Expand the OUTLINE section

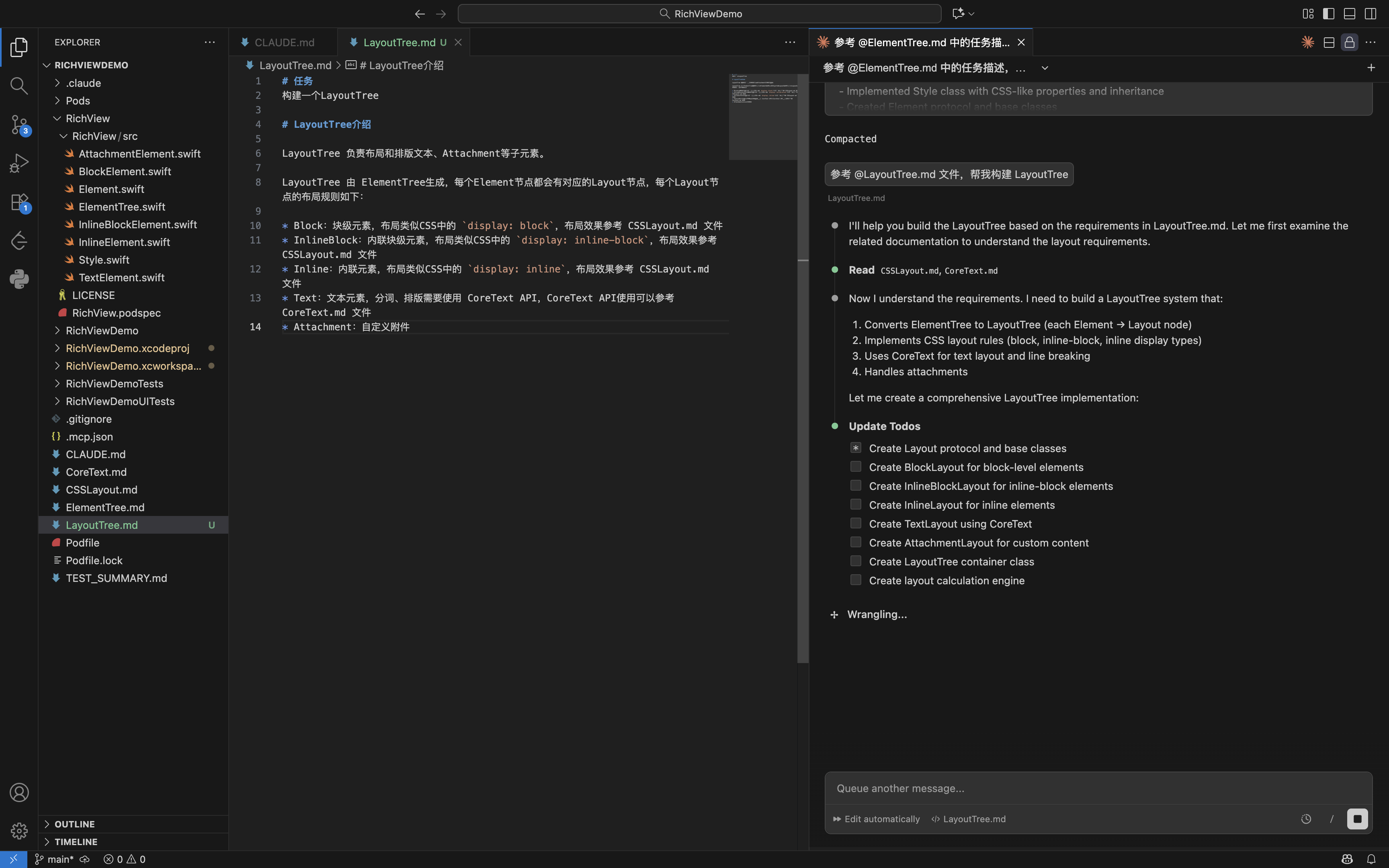pyautogui.click(x=75, y=824)
